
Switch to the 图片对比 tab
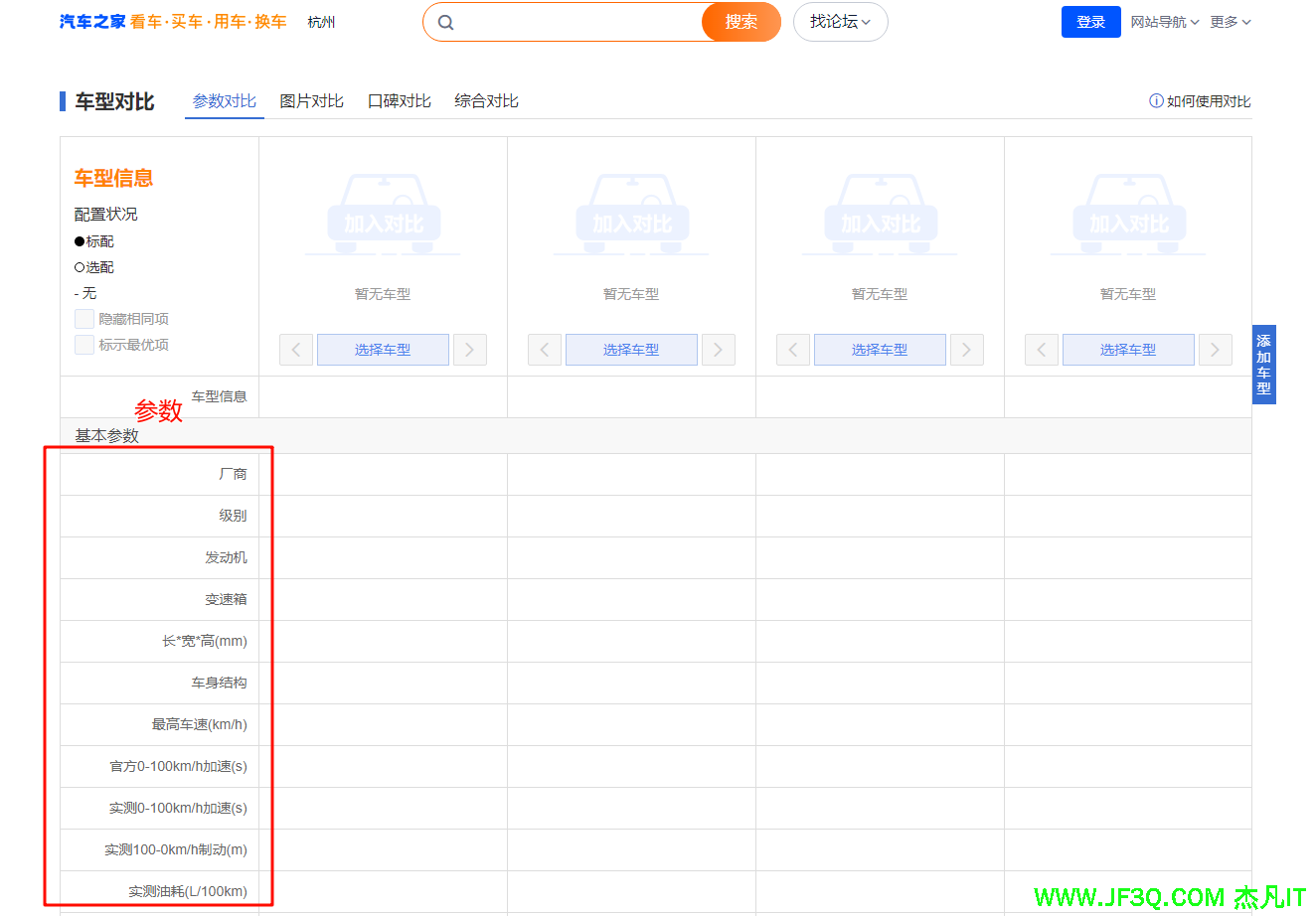click(x=311, y=101)
